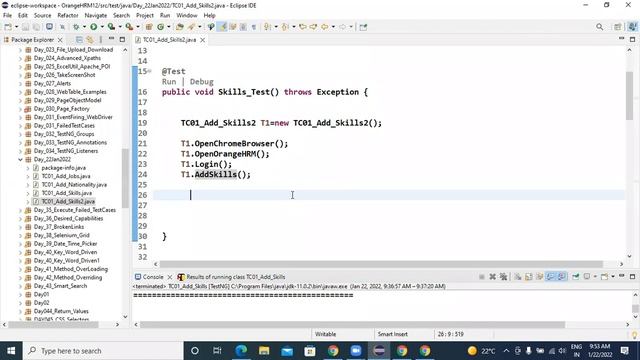640x360 pixels.
Task: Click the Back navigation arrow icon
Action: click(x=325, y=27)
